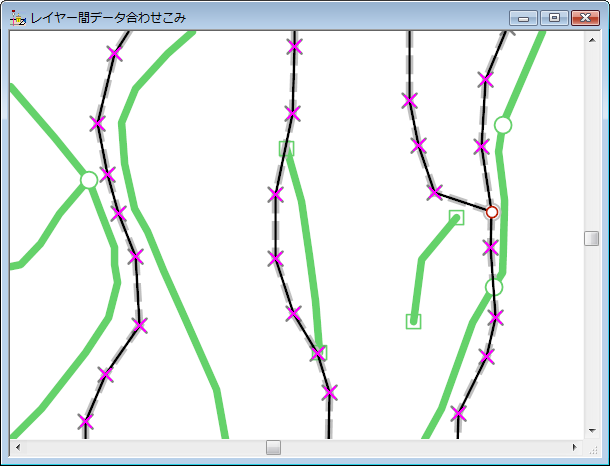Click the vertical scrollbar down arrow

592,431
